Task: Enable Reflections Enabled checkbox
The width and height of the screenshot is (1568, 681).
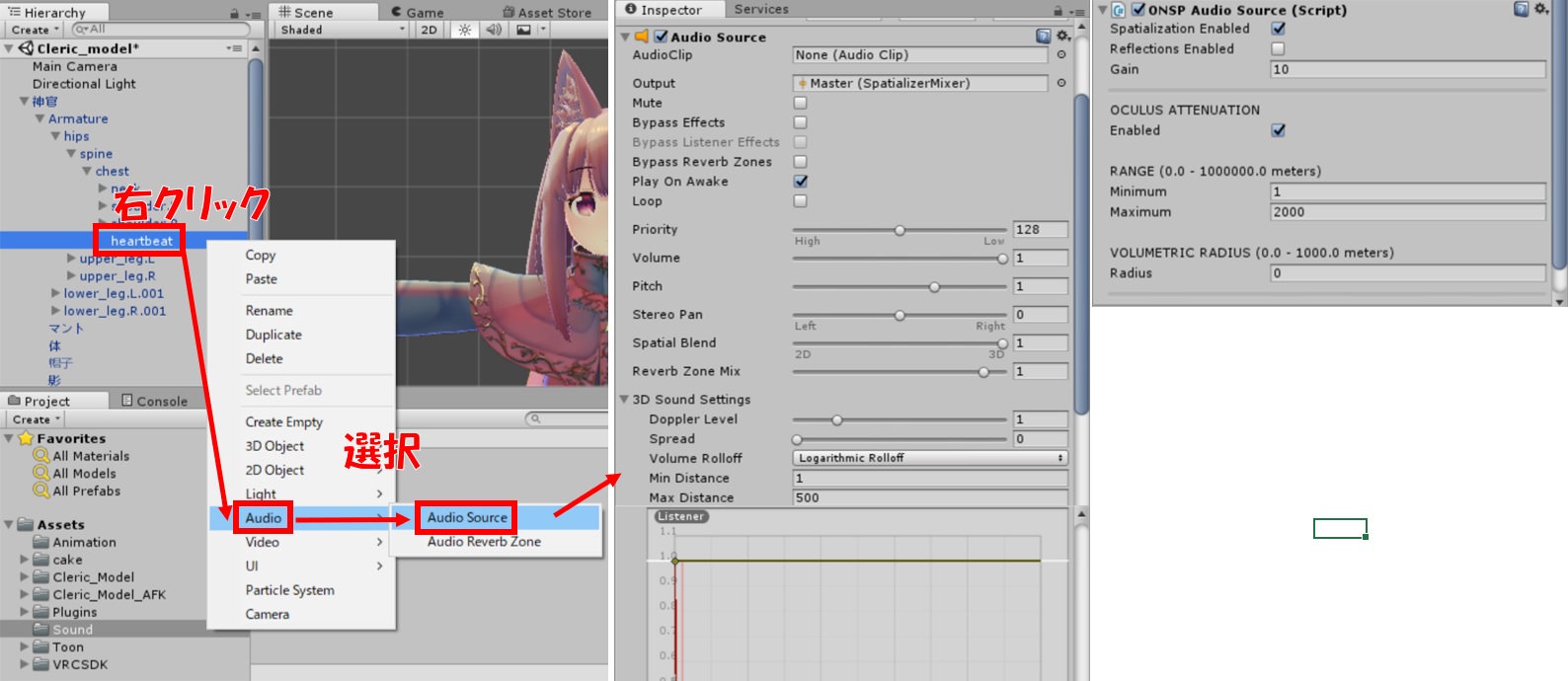Action: point(1279,49)
